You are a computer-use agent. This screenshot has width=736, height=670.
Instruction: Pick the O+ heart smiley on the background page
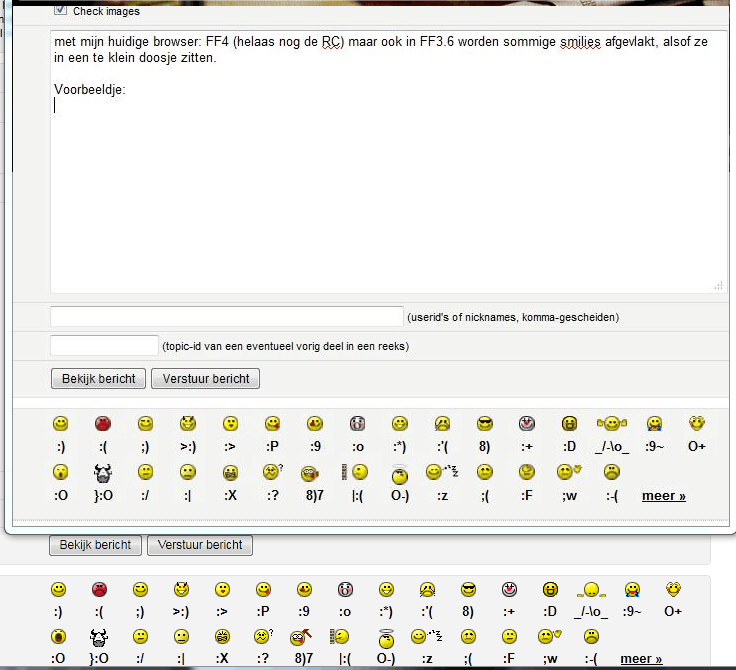[673, 589]
